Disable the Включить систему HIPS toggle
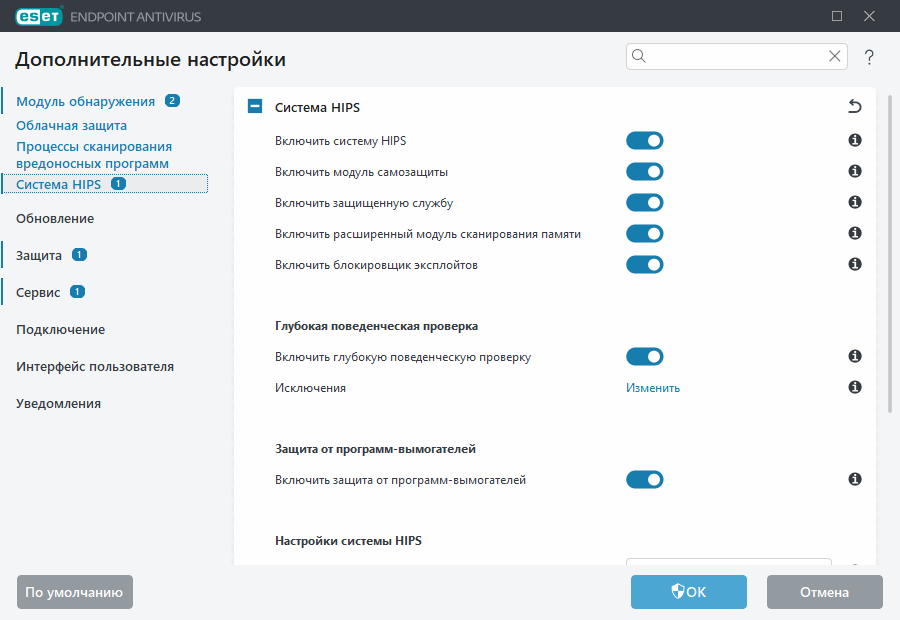900x620 pixels. click(x=645, y=140)
